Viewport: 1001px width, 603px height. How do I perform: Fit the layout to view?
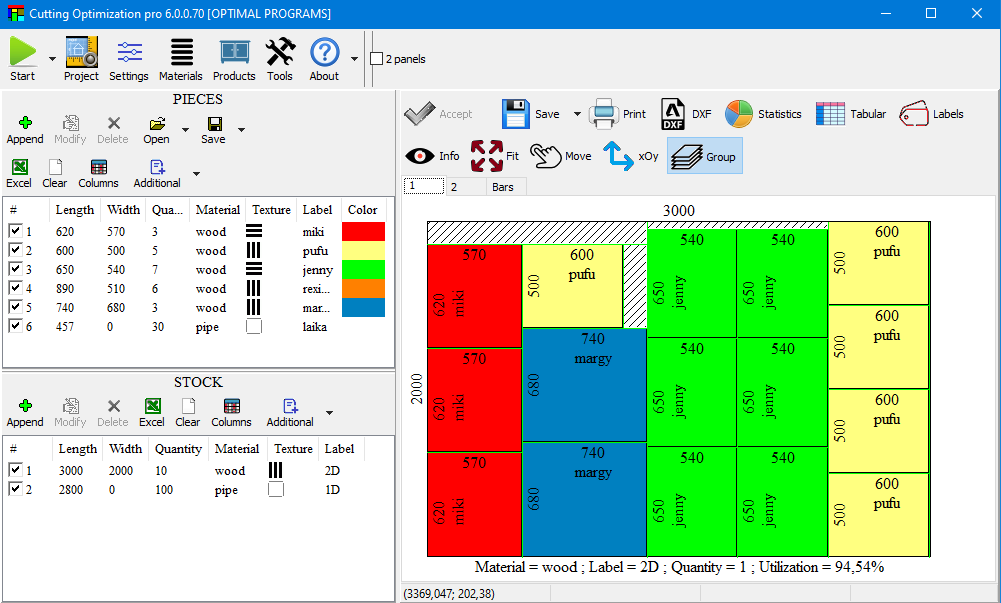tap(497, 156)
